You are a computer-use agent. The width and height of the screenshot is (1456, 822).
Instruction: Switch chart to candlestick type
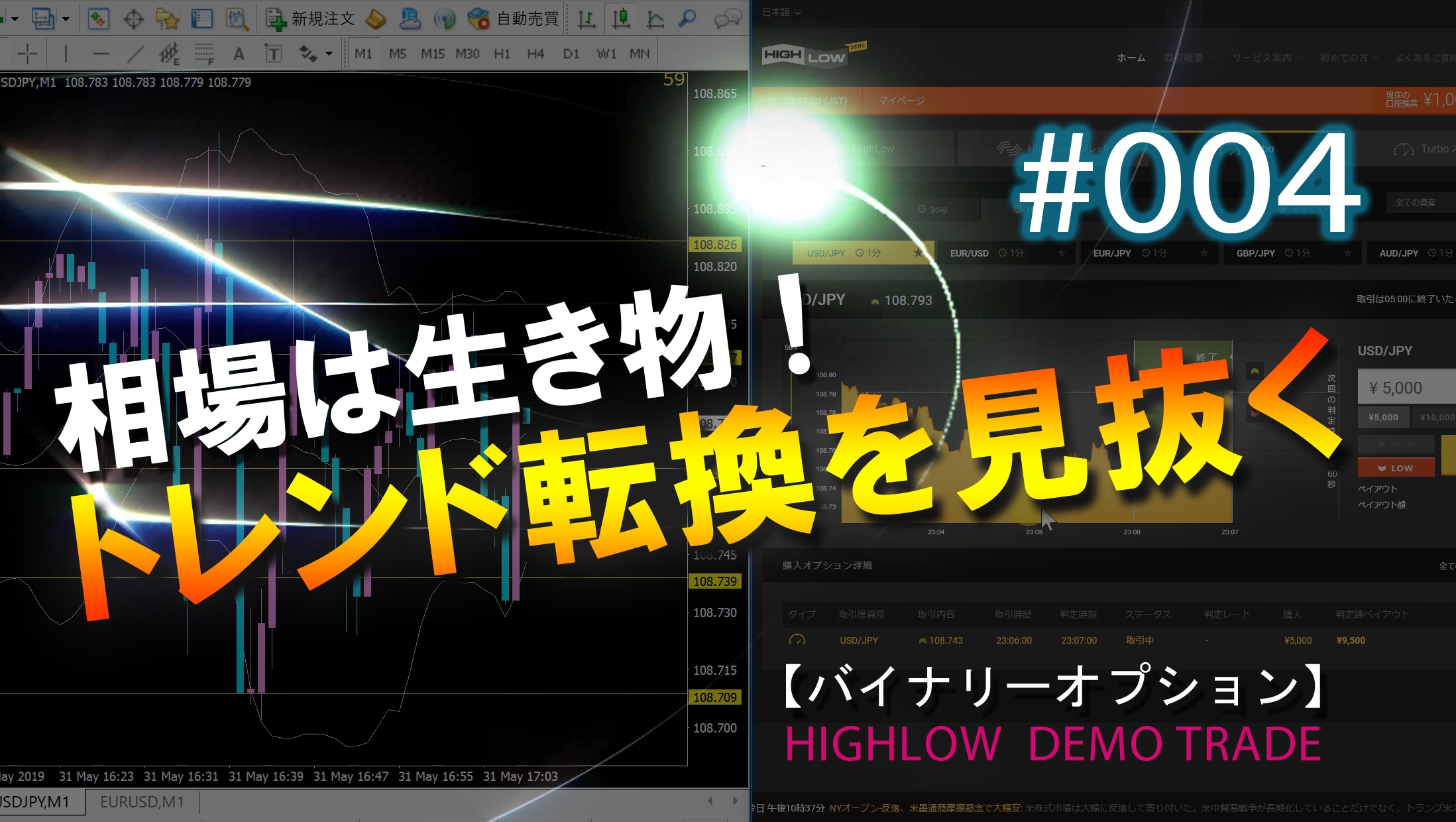621,19
